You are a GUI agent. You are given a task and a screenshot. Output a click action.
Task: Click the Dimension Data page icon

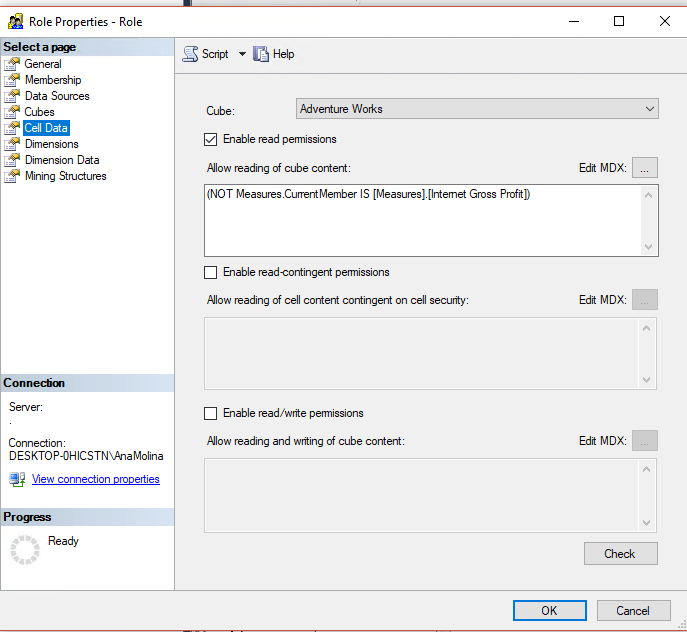point(12,160)
